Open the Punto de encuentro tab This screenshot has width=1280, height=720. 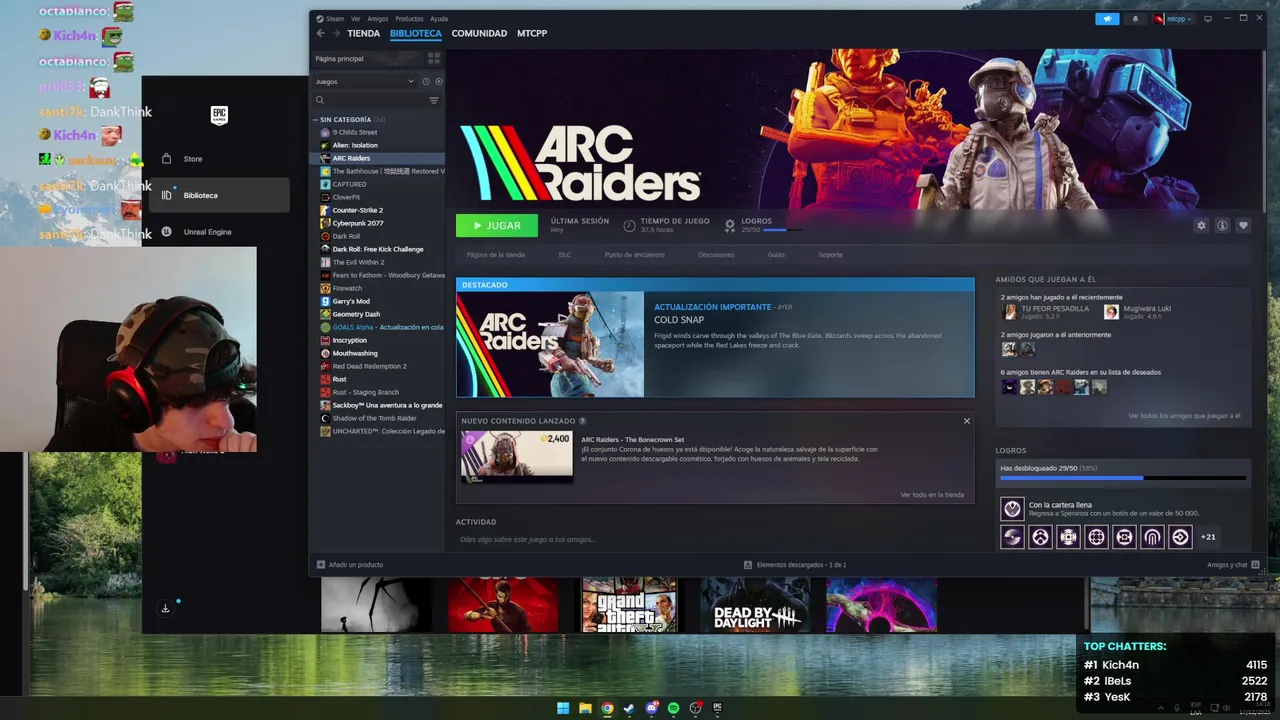(635, 255)
